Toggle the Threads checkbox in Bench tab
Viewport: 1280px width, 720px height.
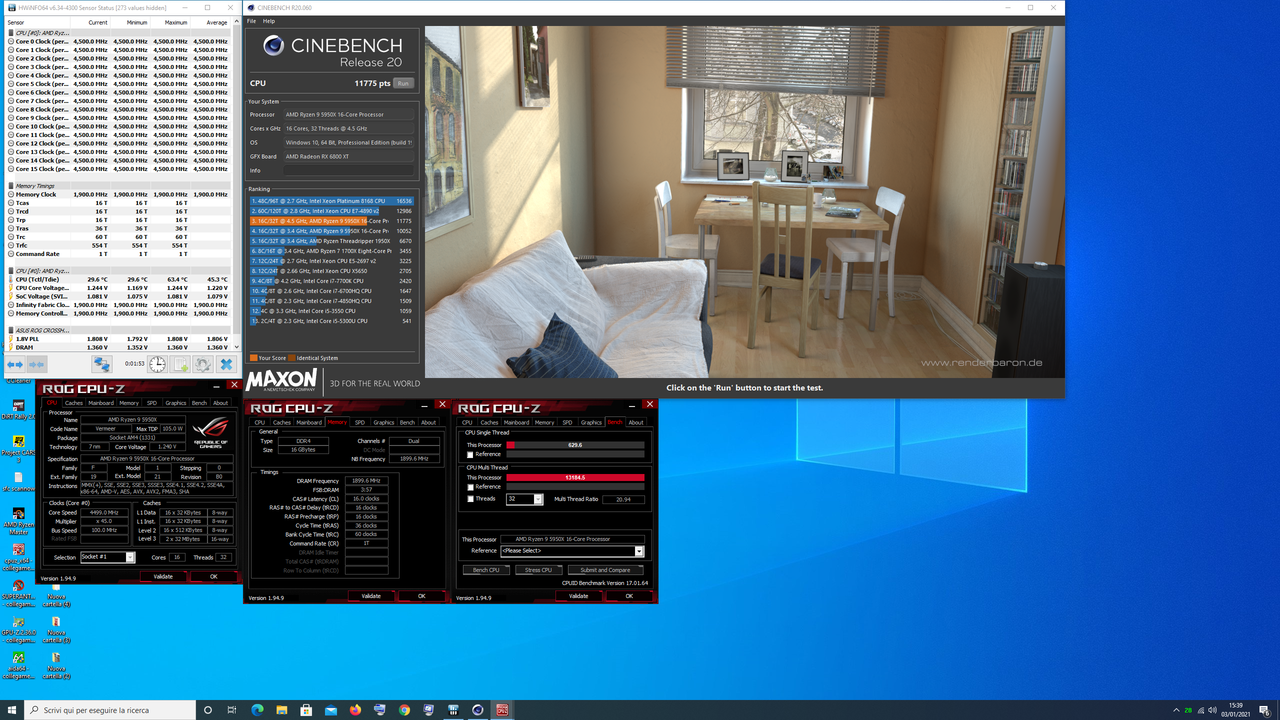(470, 499)
